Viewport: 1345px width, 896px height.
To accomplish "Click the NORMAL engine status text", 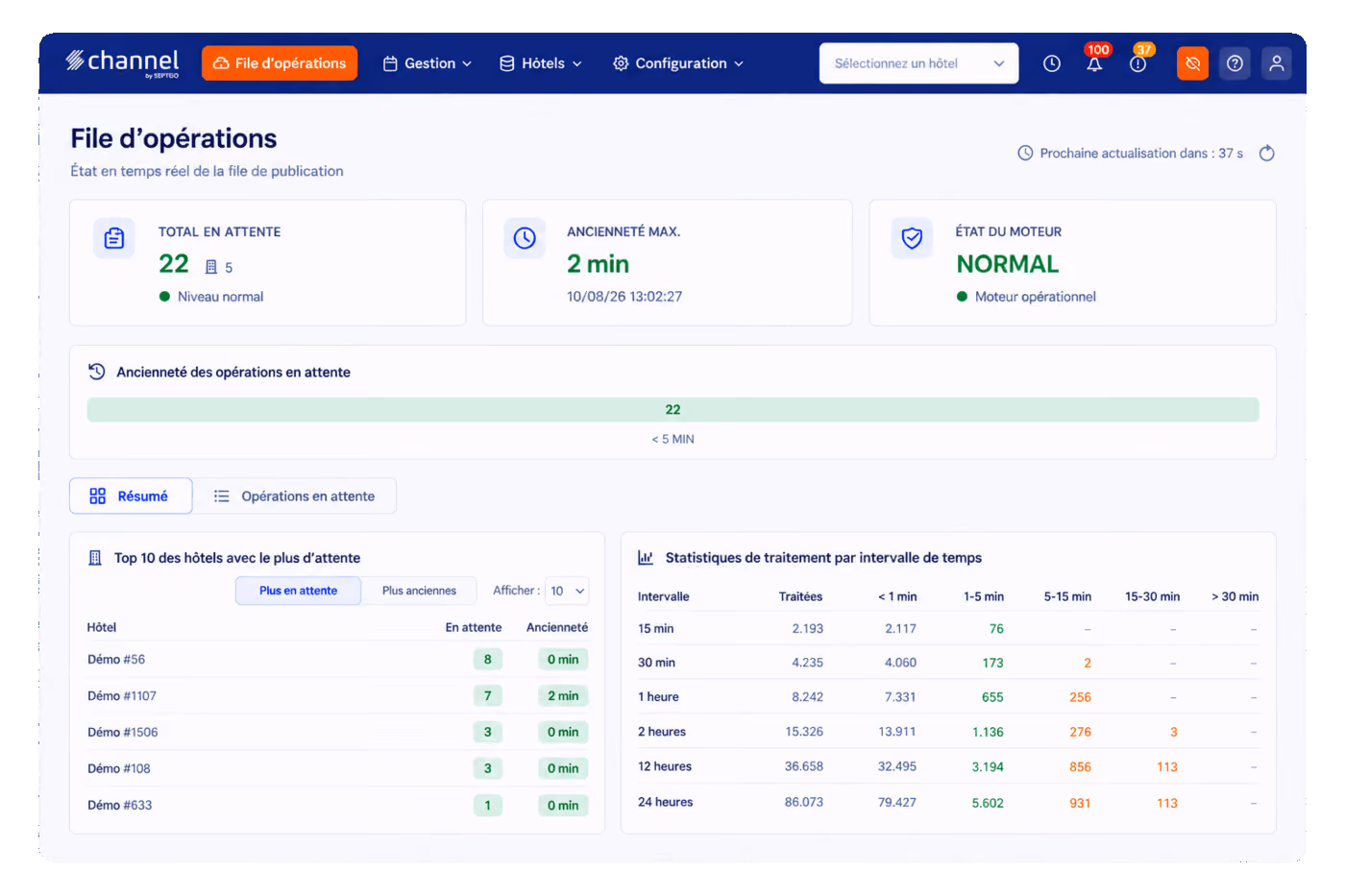I will pos(1007,264).
